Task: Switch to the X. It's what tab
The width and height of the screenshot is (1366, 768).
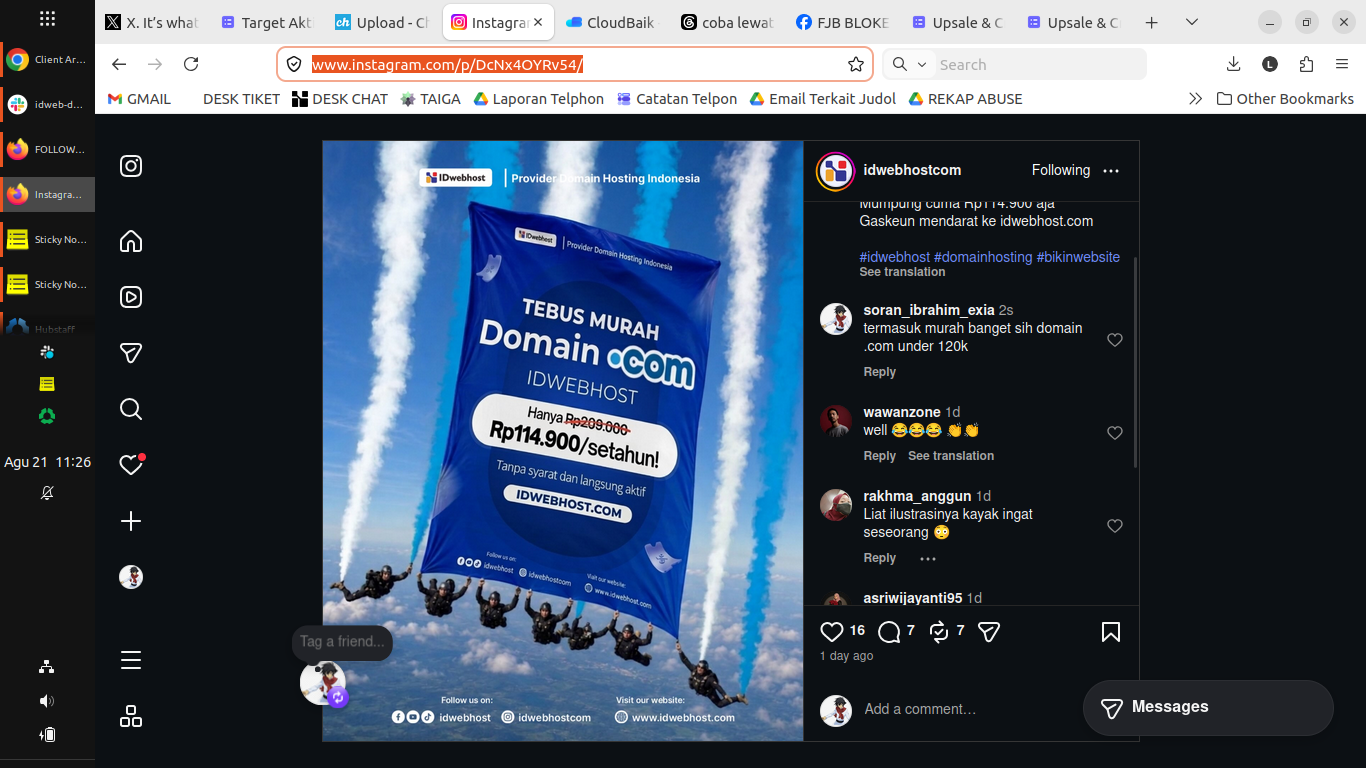Action: click(152, 22)
